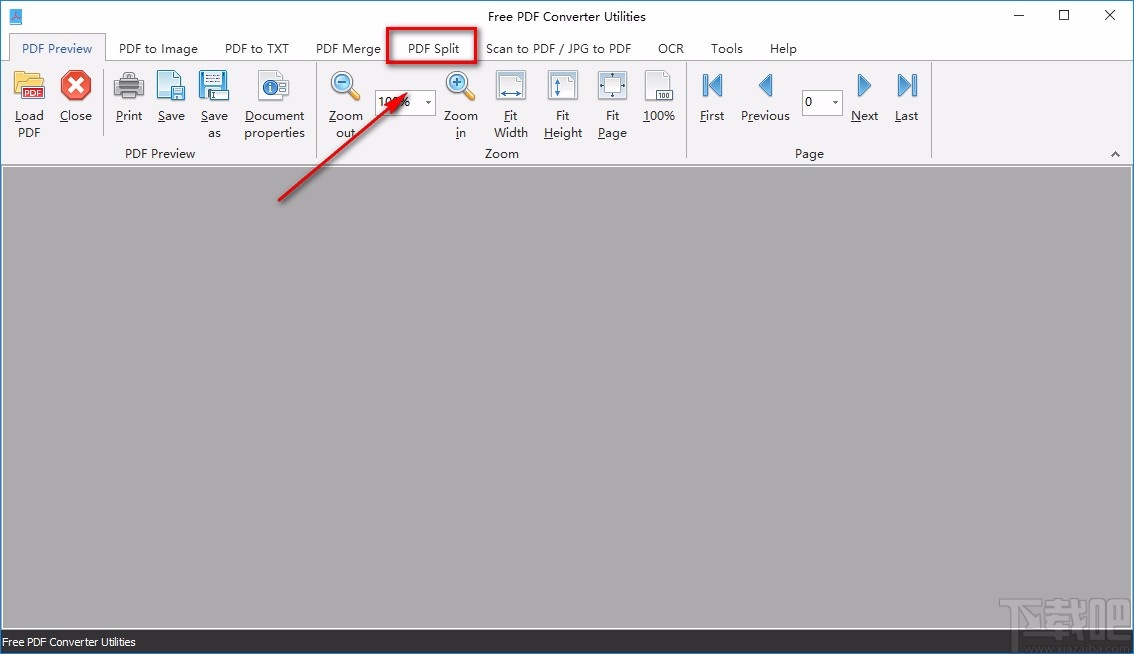This screenshot has height=654, width=1134.
Task: Jump to the Last page
Action: coord(906,86)
